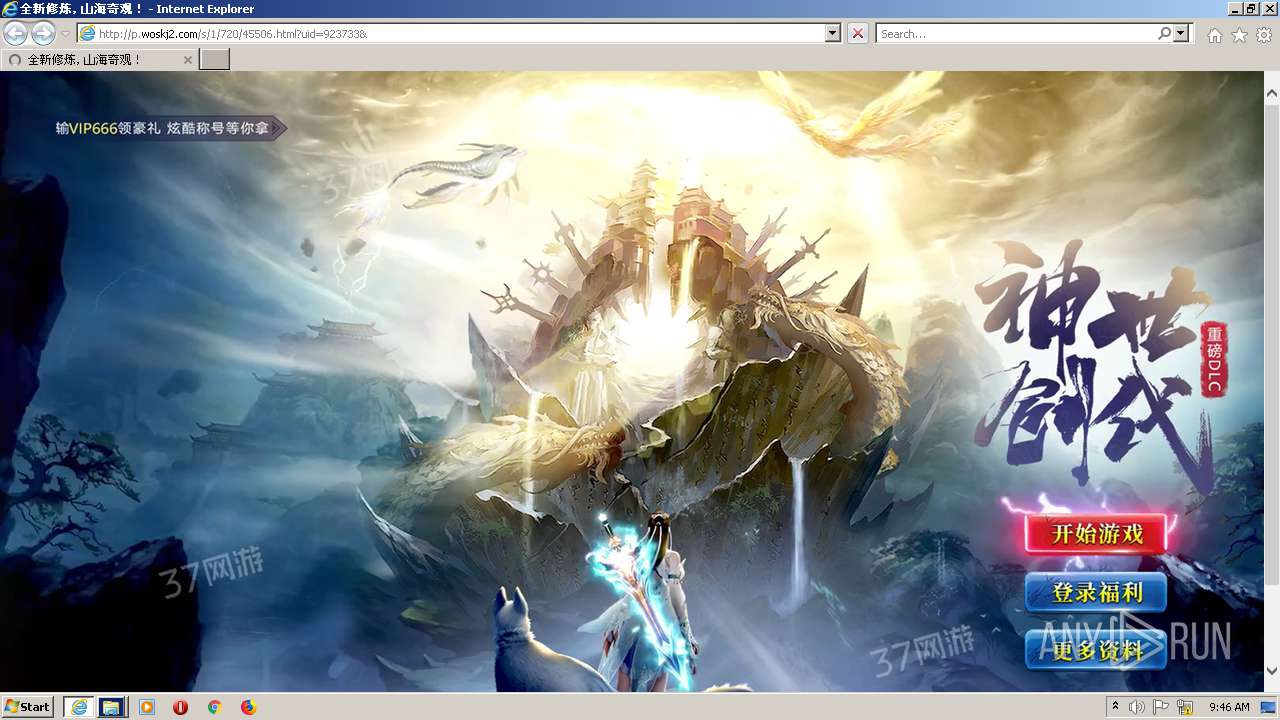Open Google Chrome taskbar icon

[214, 707]
